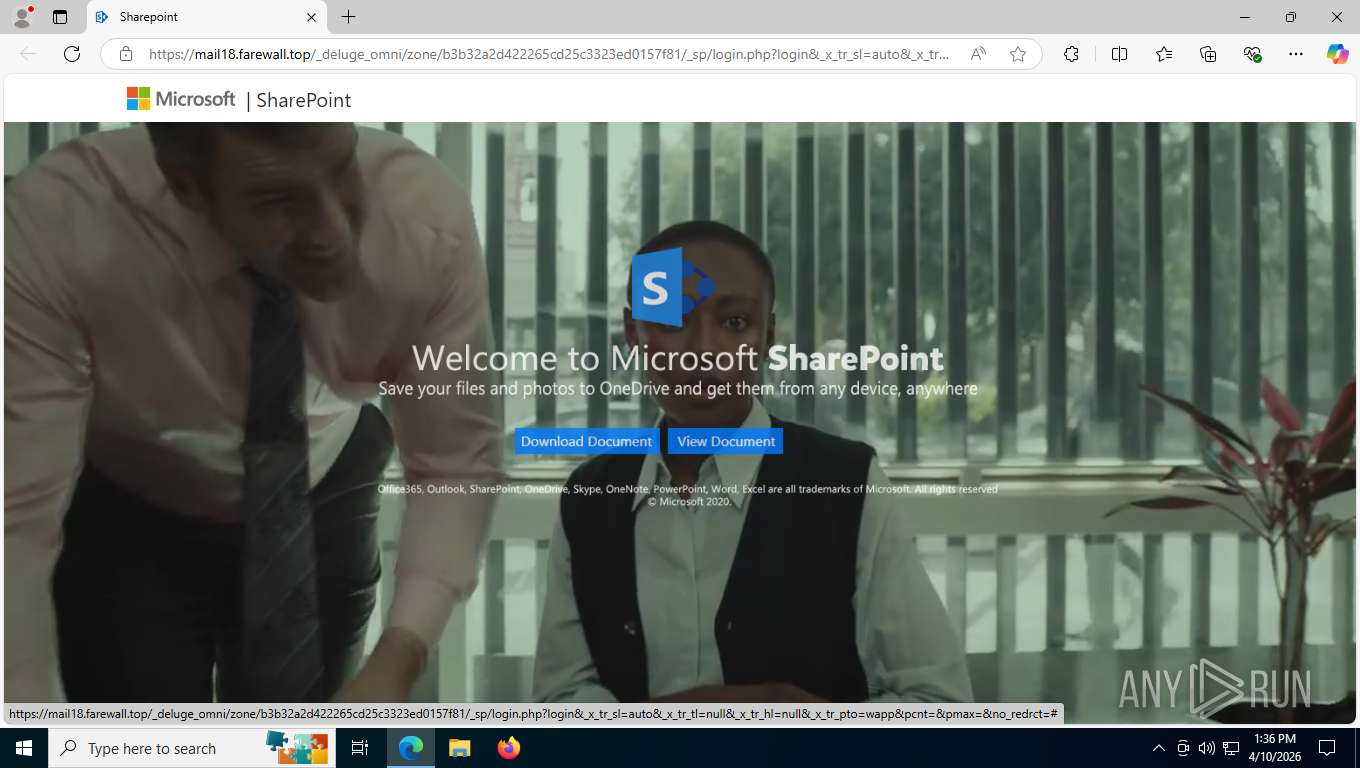This screenshot has height=768, width=1360.
Task: Open the volume control tray icon
Action: coord(1207,748)
